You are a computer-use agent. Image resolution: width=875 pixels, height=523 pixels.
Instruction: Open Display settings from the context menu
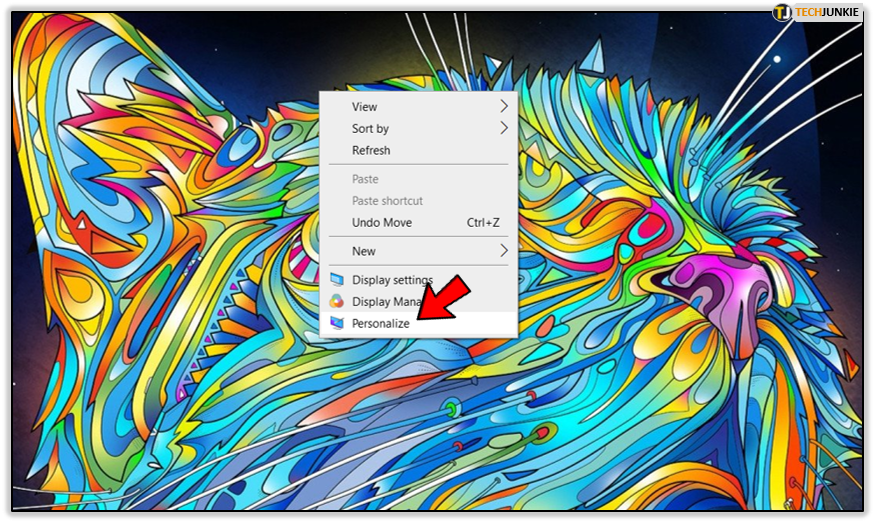[419, 280]
